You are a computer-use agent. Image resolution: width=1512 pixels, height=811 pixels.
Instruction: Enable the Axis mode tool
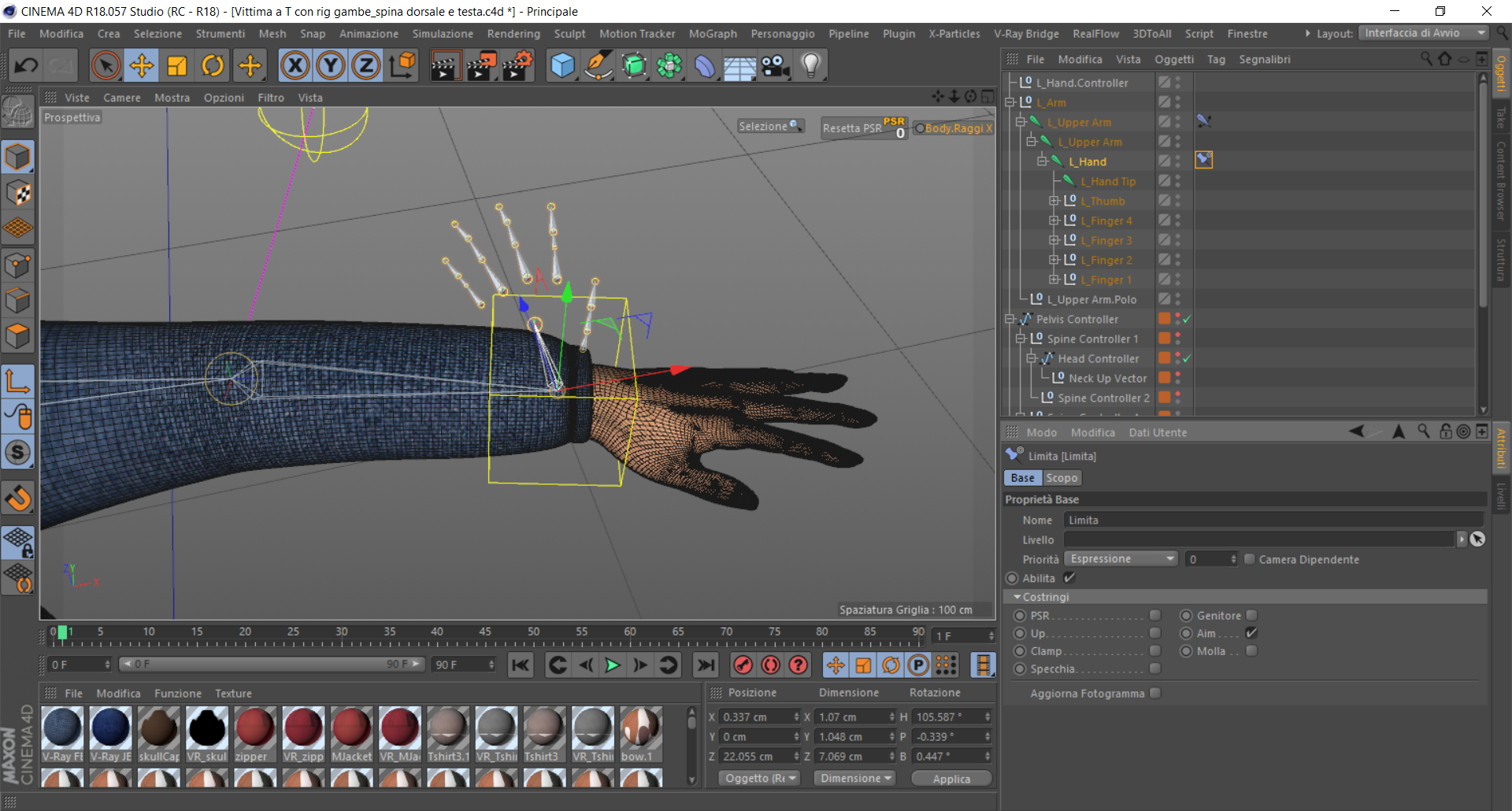[18, 381]
